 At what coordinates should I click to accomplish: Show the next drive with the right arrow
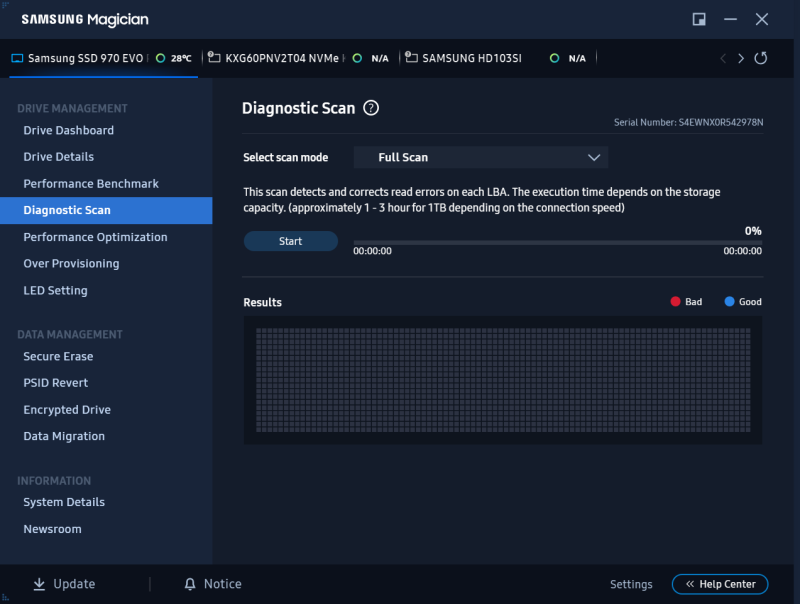[741, 58]
